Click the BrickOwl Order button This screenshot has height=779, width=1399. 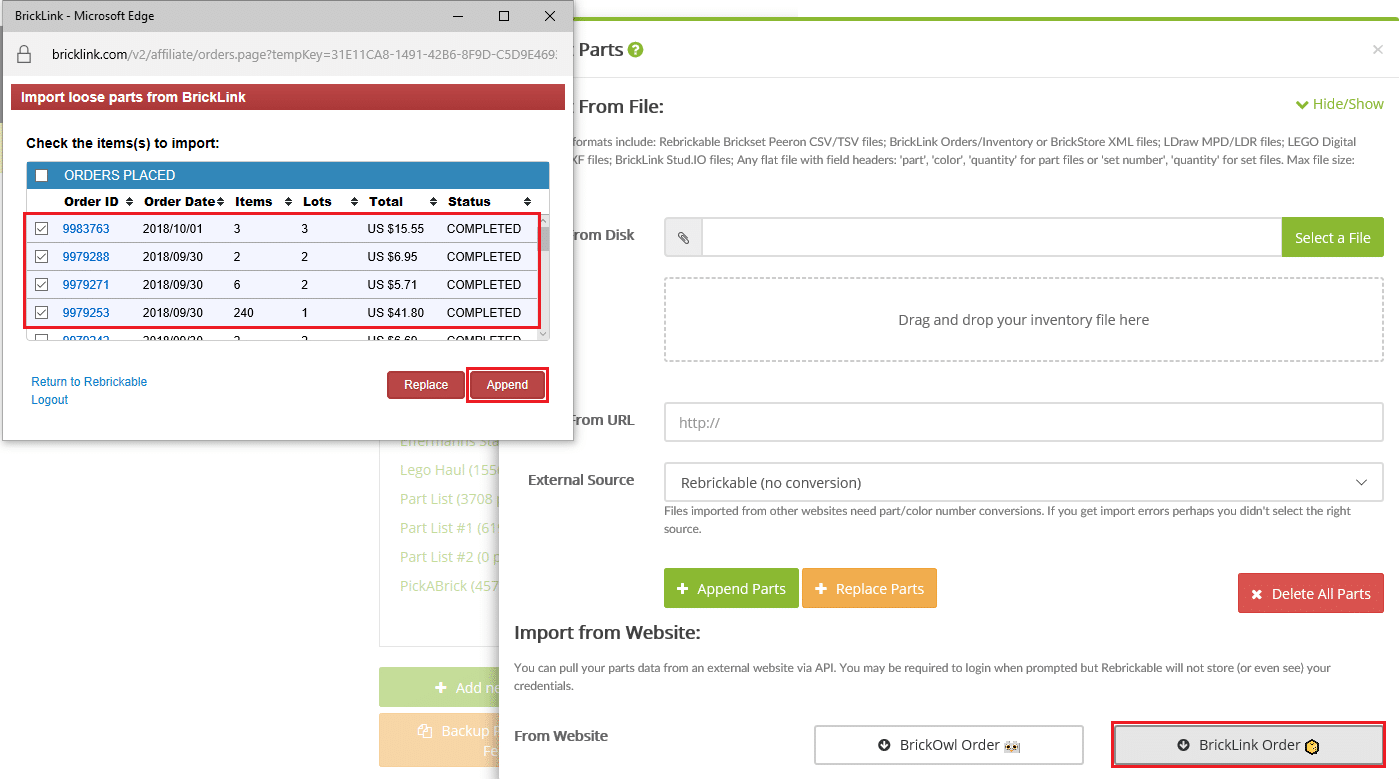tap(949, 745)
